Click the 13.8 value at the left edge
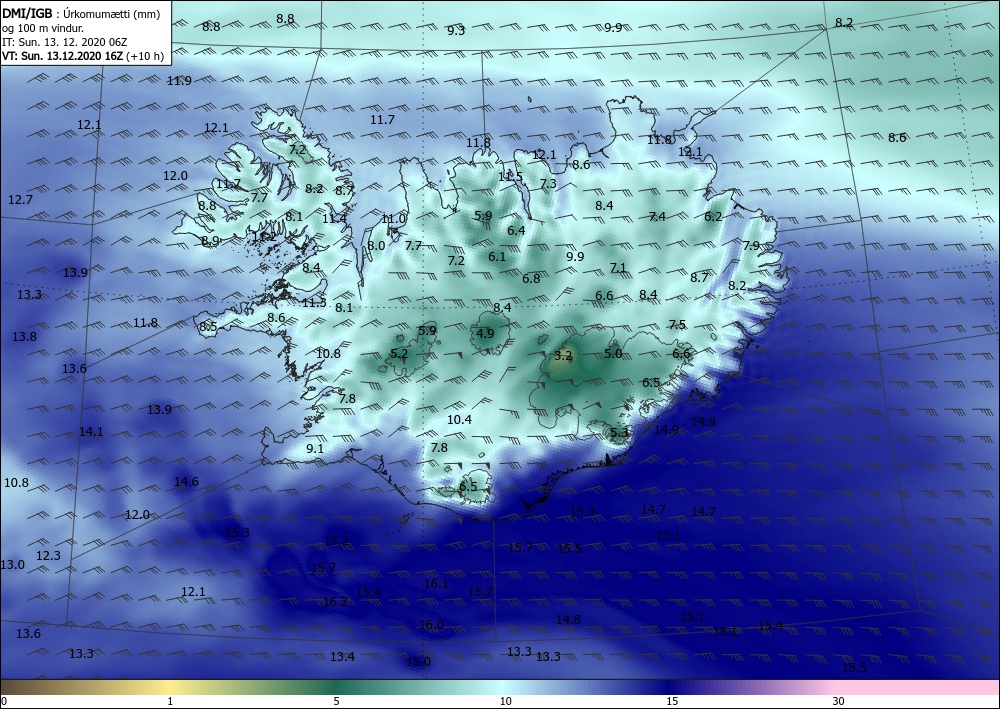Viewport: 1000px width, 709px height. 24,336
